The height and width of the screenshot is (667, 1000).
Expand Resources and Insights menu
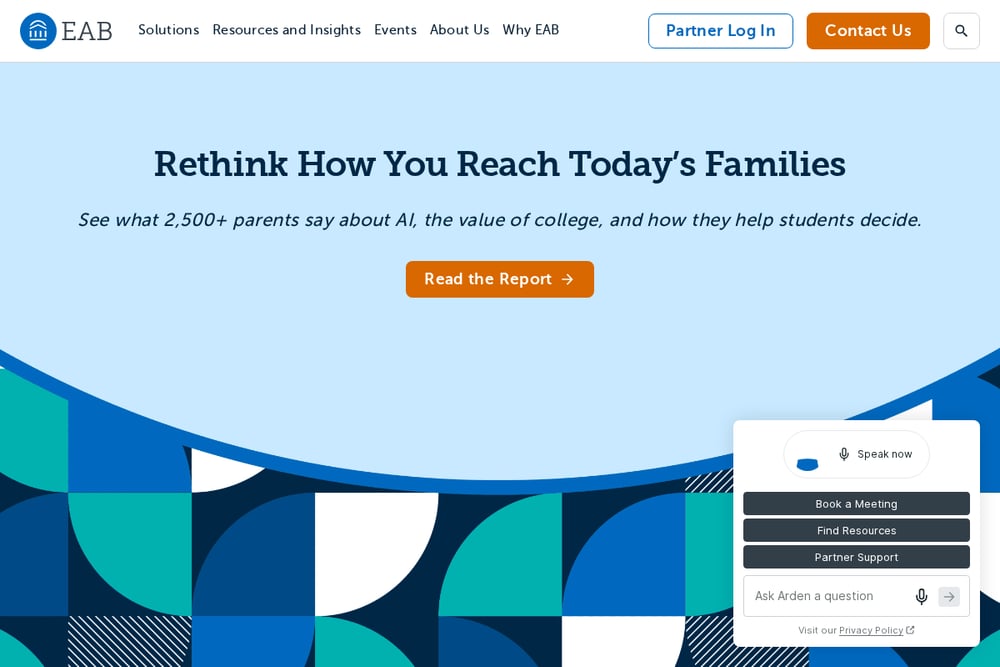coord(286,30)
